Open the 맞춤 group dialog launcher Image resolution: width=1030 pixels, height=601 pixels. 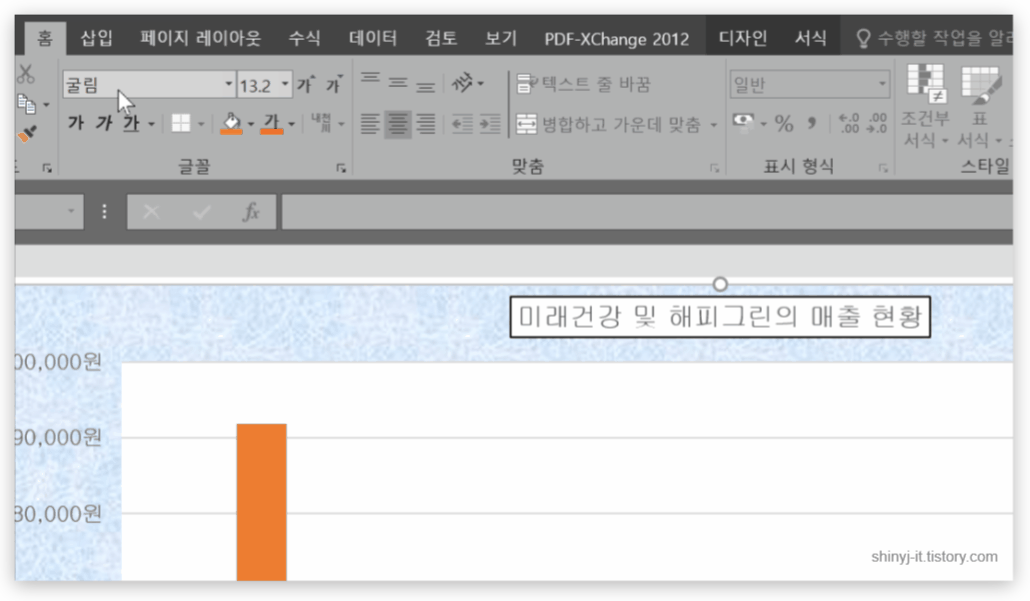pos(714,168)
